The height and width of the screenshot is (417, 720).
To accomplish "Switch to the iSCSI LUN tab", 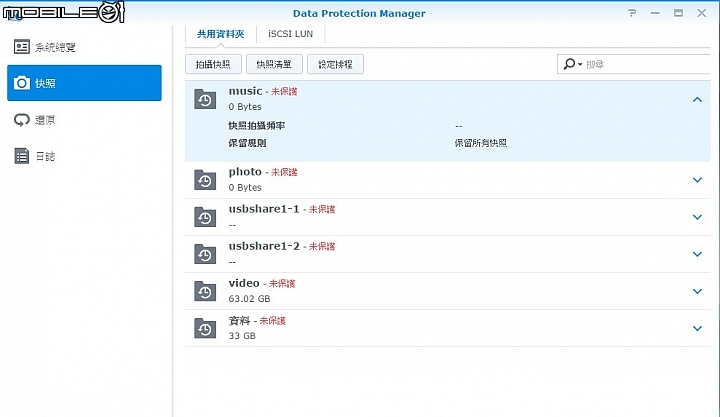I will (x=290, y=34).
